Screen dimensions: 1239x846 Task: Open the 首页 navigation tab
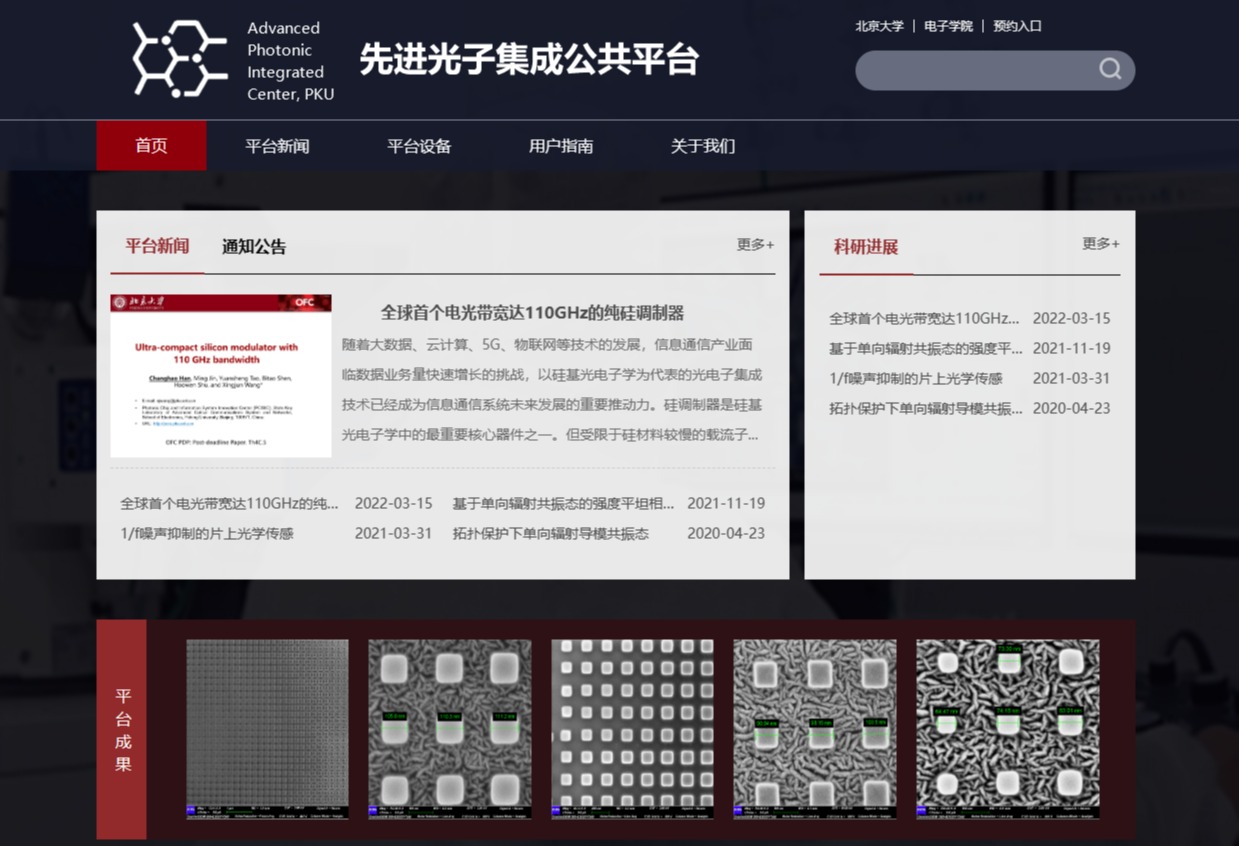[x=151, y=146]
